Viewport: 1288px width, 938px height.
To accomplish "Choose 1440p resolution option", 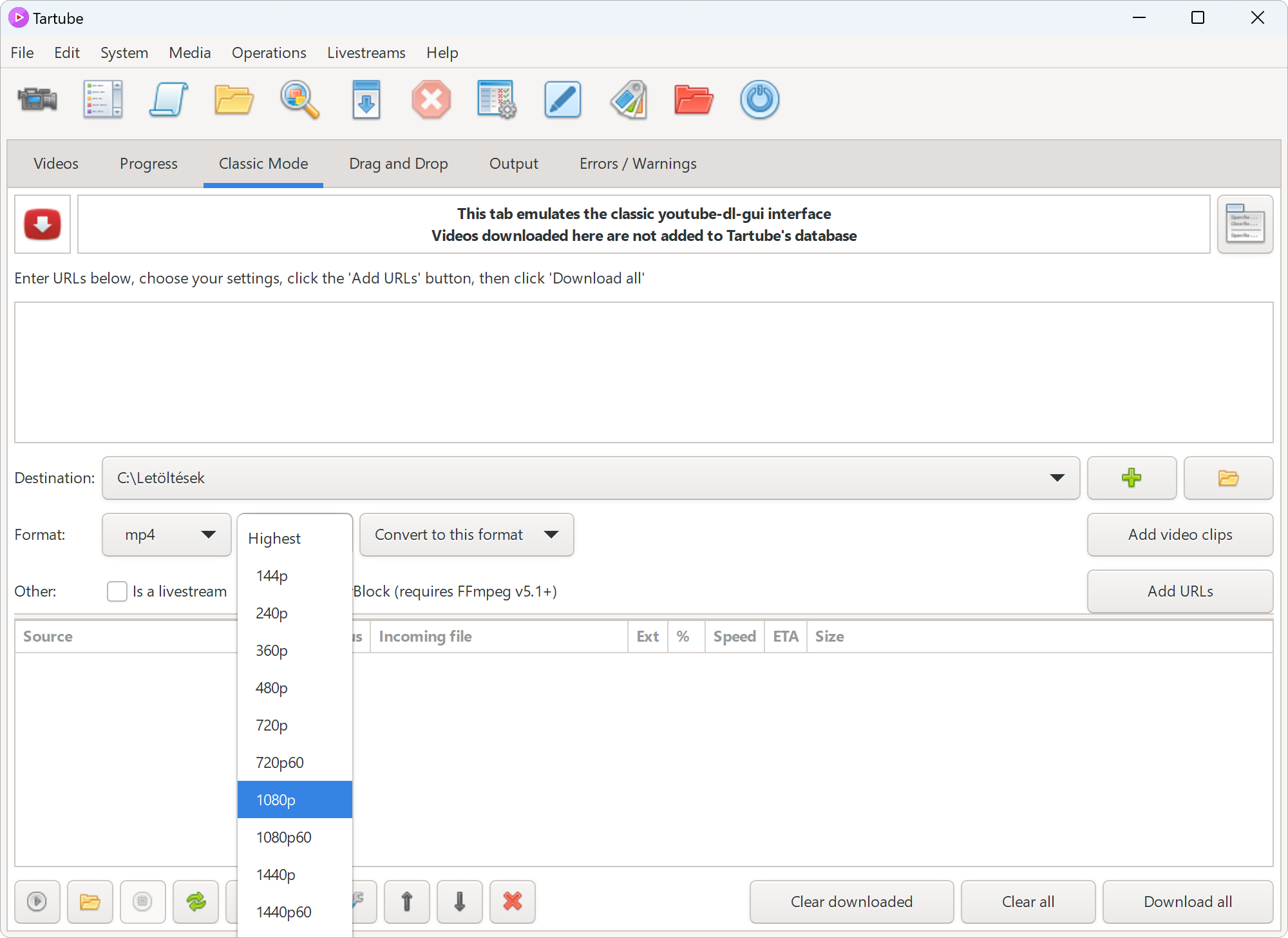I will coord(295,875).
